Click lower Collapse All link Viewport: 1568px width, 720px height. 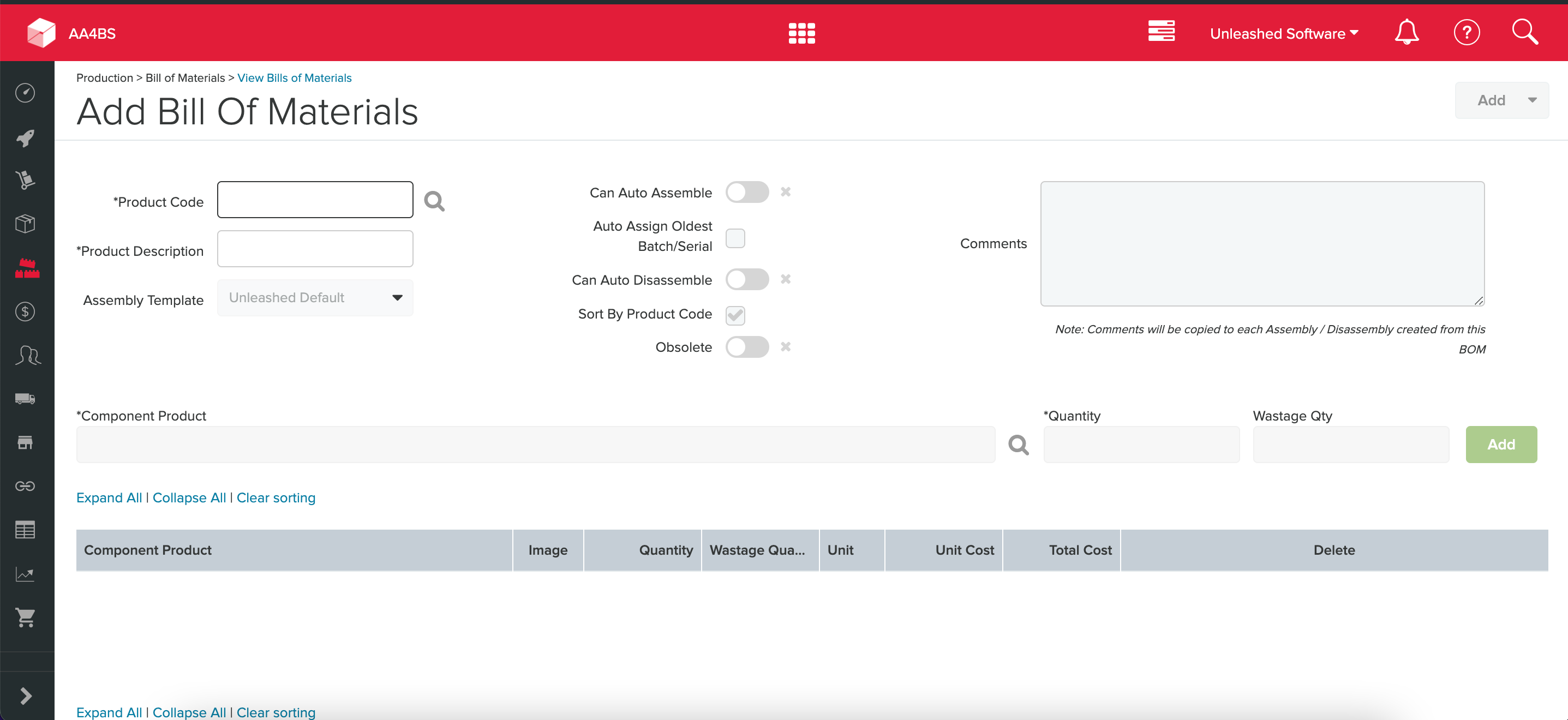tap(189, 712)
